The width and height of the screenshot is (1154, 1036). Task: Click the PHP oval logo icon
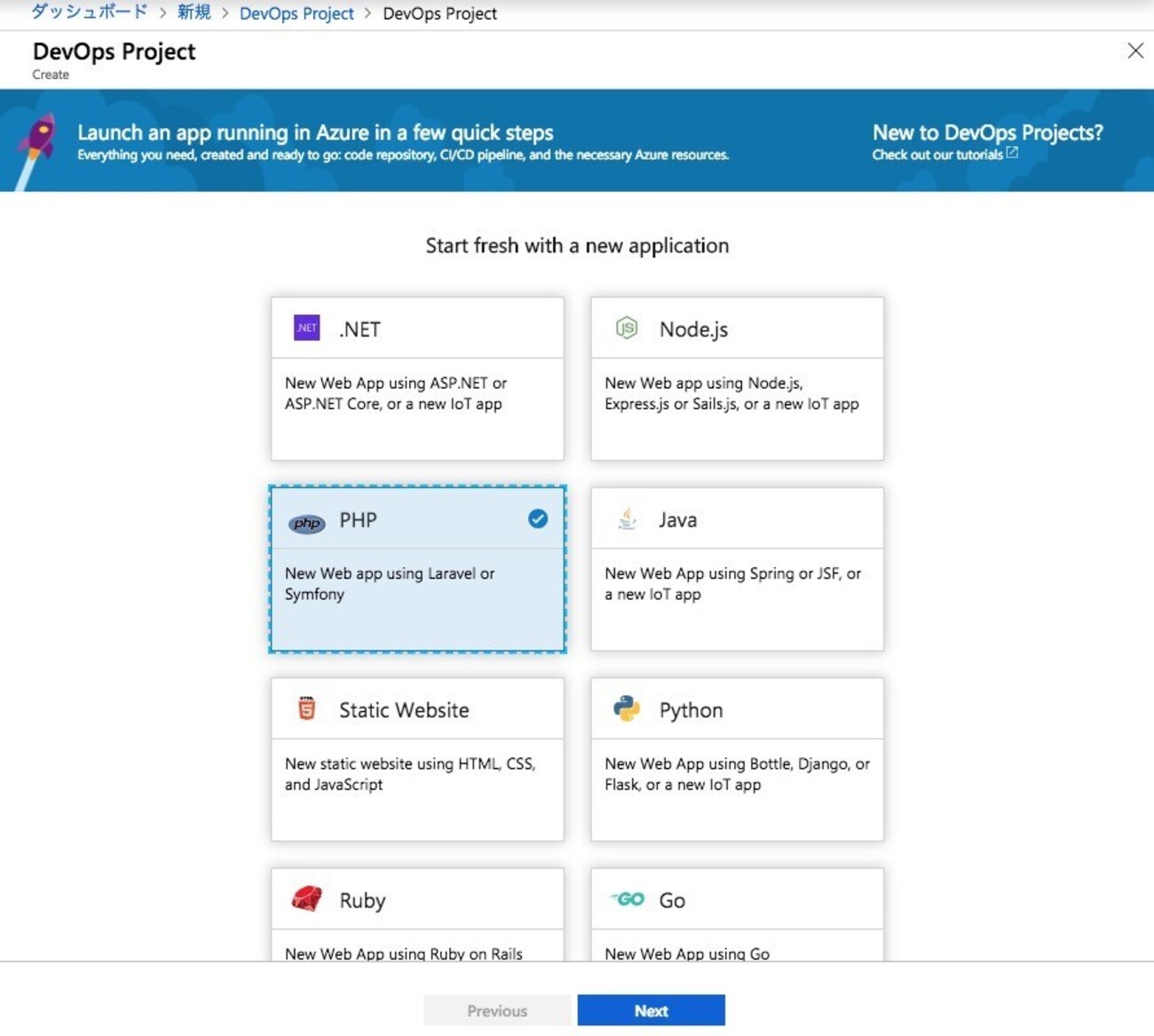point(306,523)
